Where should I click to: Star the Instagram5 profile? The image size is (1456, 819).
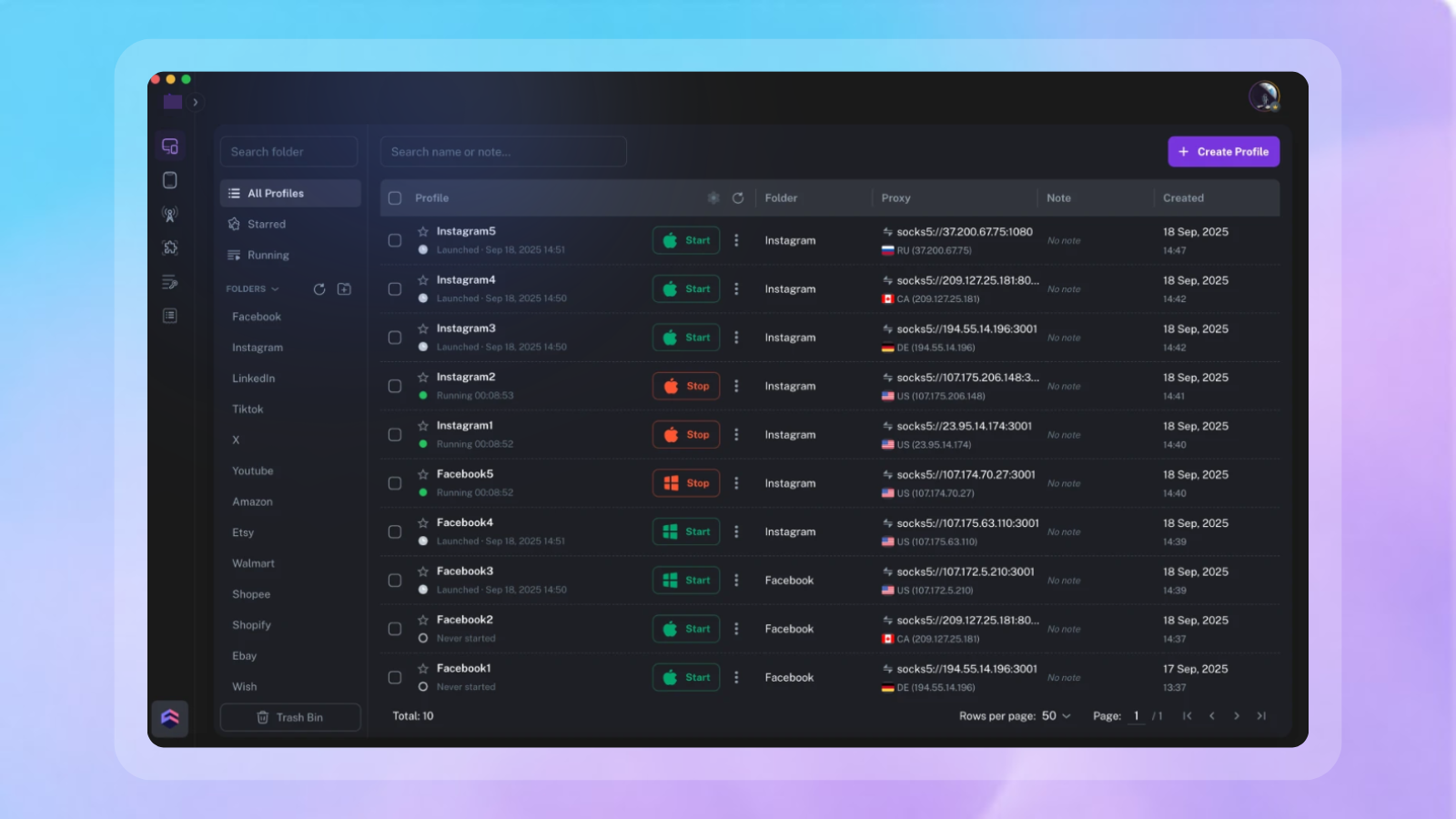pos(423,232)
